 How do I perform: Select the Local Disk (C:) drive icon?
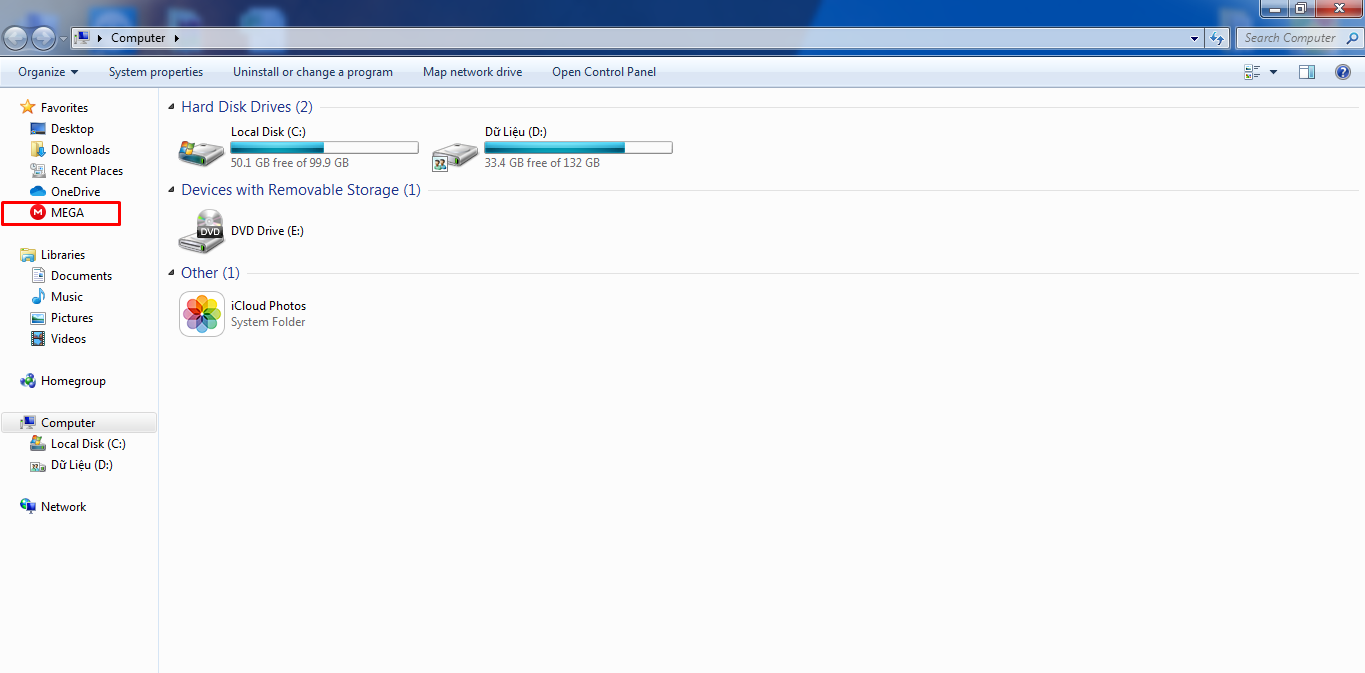(x=202, y=151)
